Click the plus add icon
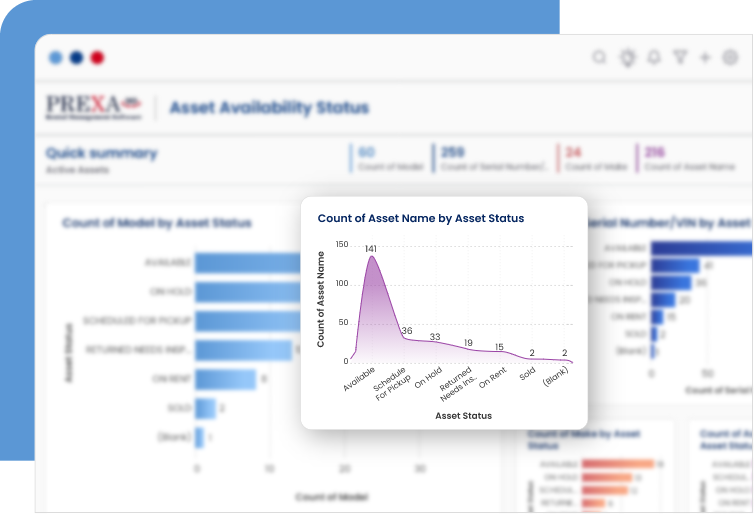This screenshot has height=514, width=754. point(705,58)
